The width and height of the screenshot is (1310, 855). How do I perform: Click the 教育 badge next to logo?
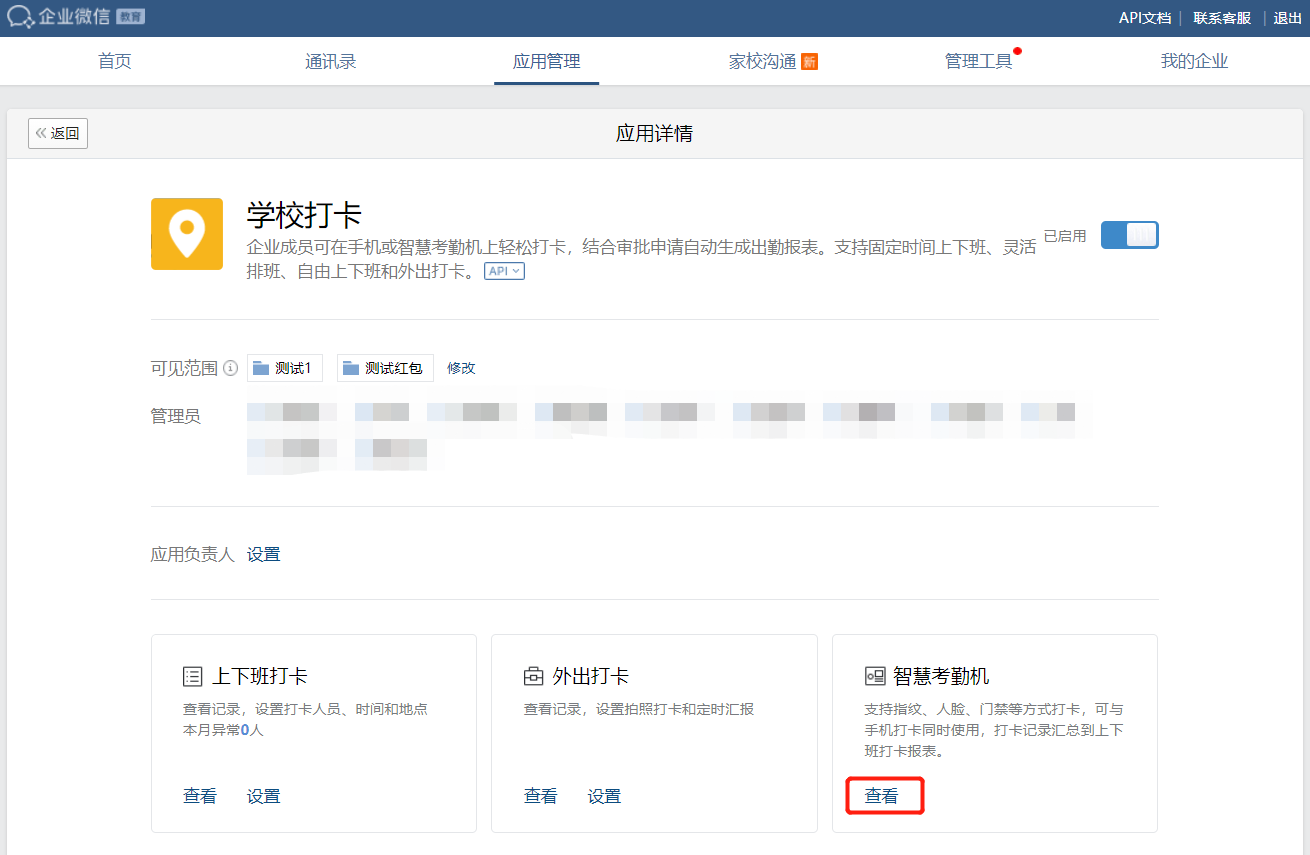coord(130,17)
